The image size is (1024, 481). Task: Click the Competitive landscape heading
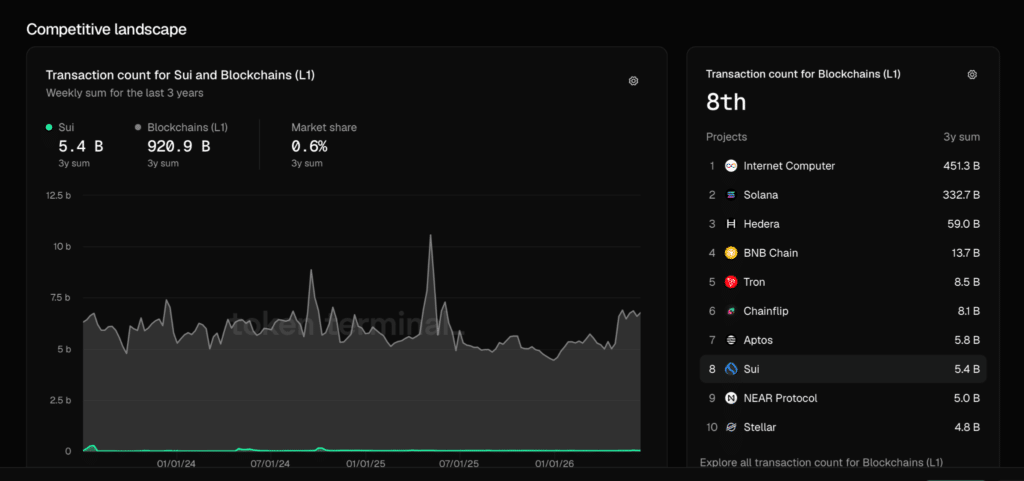click(106, 29)
